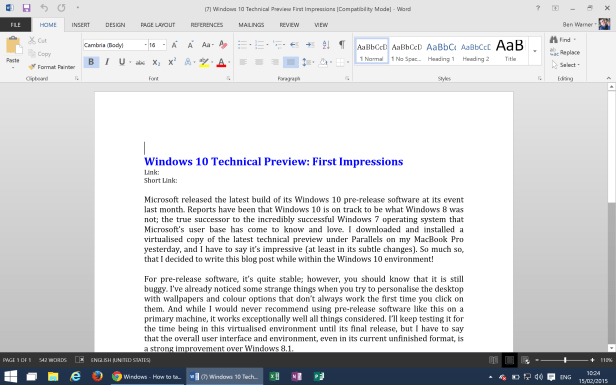Open the Paragraph dialog launcher
Image resolution: width=616 pixels, height=385 pixels.
pos(347,79)
